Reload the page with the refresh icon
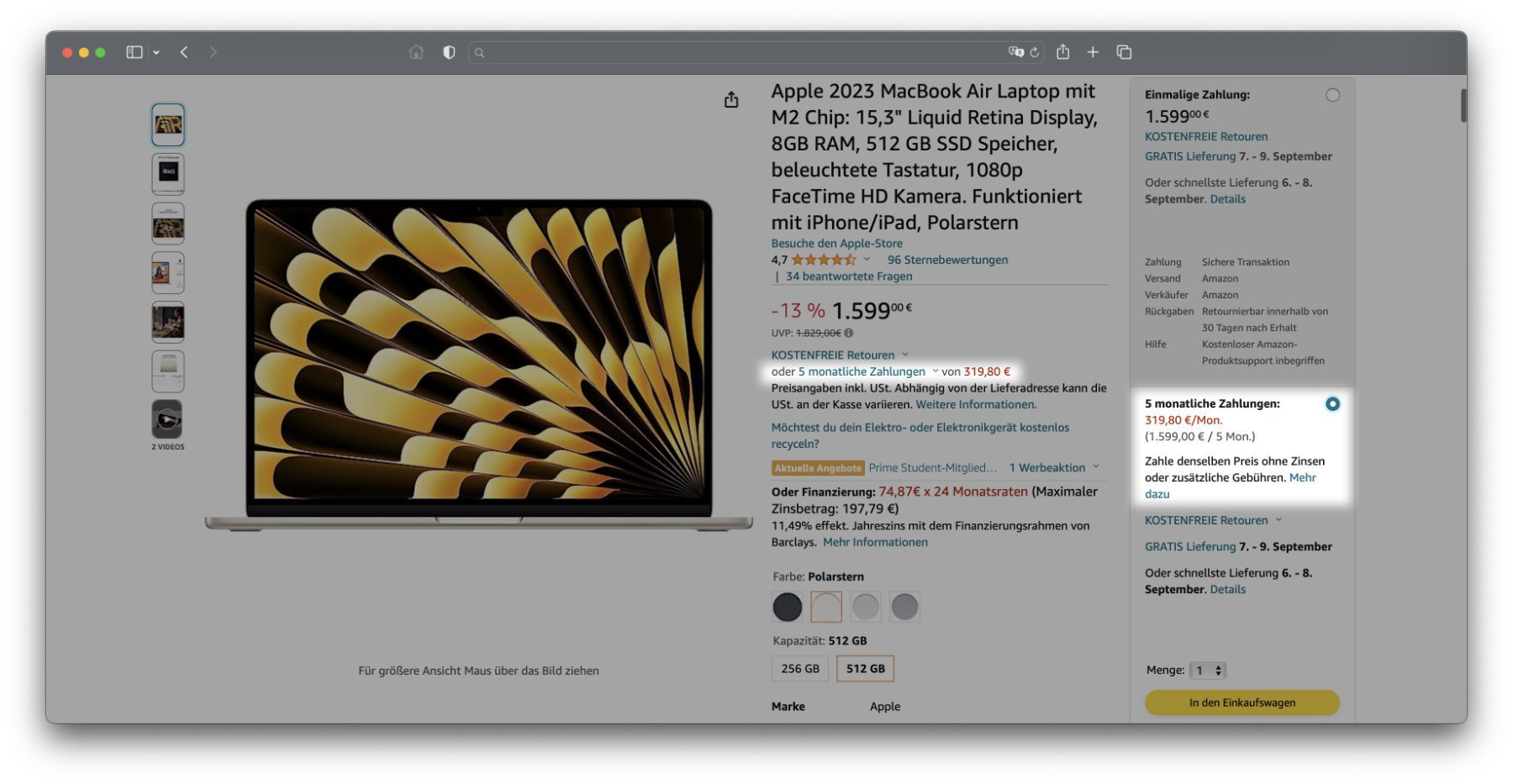This screenshot has height=784, width=1513. coord(1035,52)
